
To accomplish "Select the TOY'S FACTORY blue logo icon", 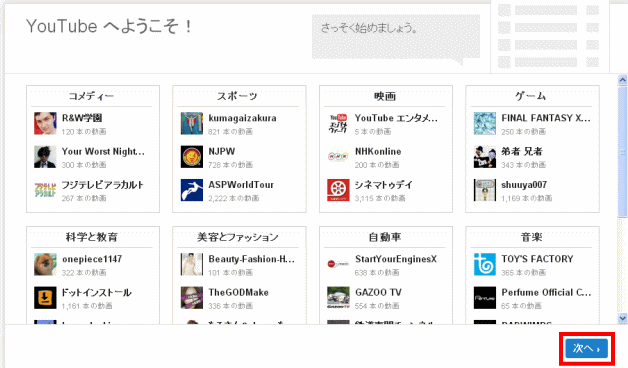I will point(485,264).
